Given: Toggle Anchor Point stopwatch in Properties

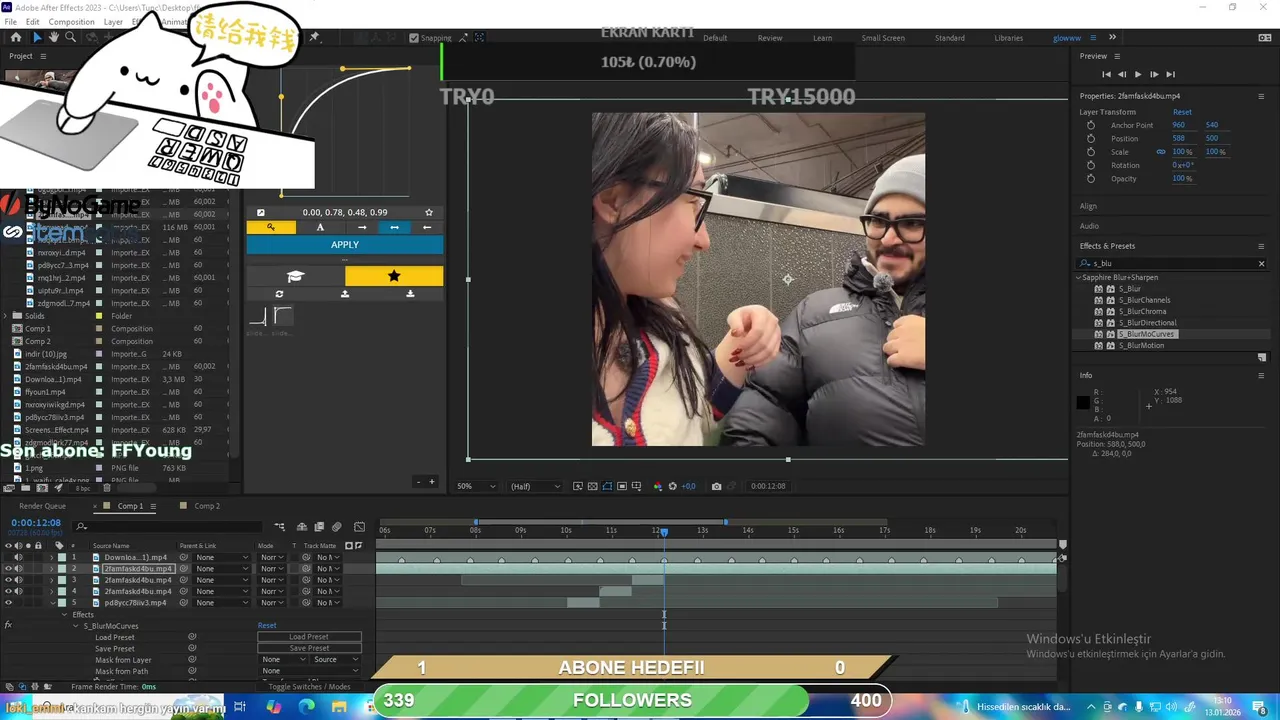Looking at the screenshot, I should tap(1091, 125).
